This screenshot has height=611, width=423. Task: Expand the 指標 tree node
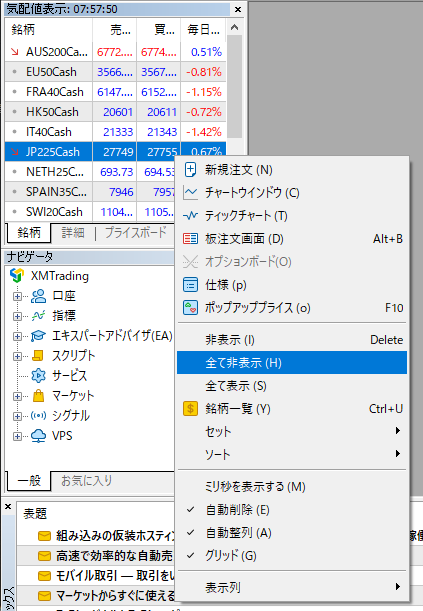[x=17, y=316]
